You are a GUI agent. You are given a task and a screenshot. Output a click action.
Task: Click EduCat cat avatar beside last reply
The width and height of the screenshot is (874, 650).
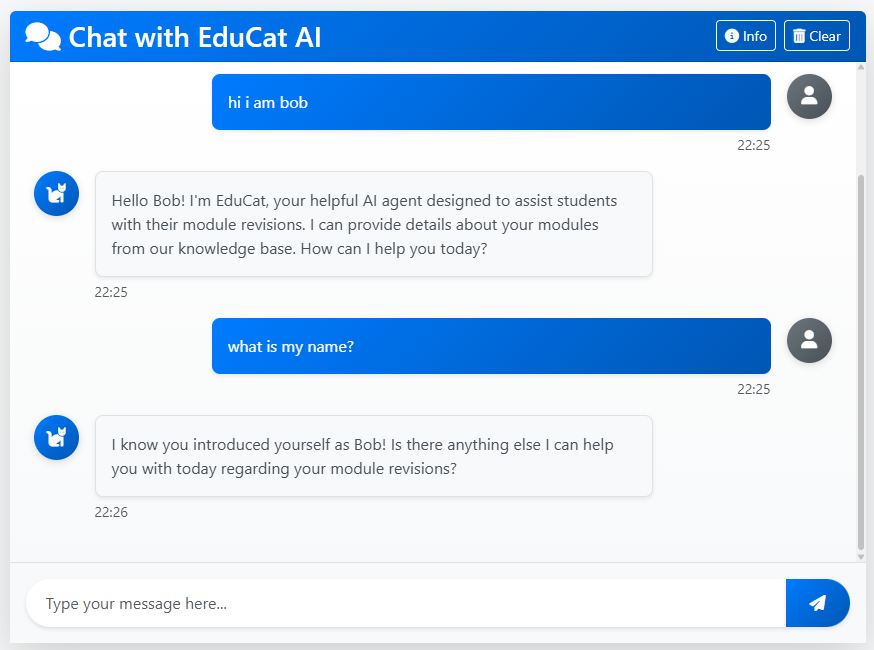[x=56, y=437]
